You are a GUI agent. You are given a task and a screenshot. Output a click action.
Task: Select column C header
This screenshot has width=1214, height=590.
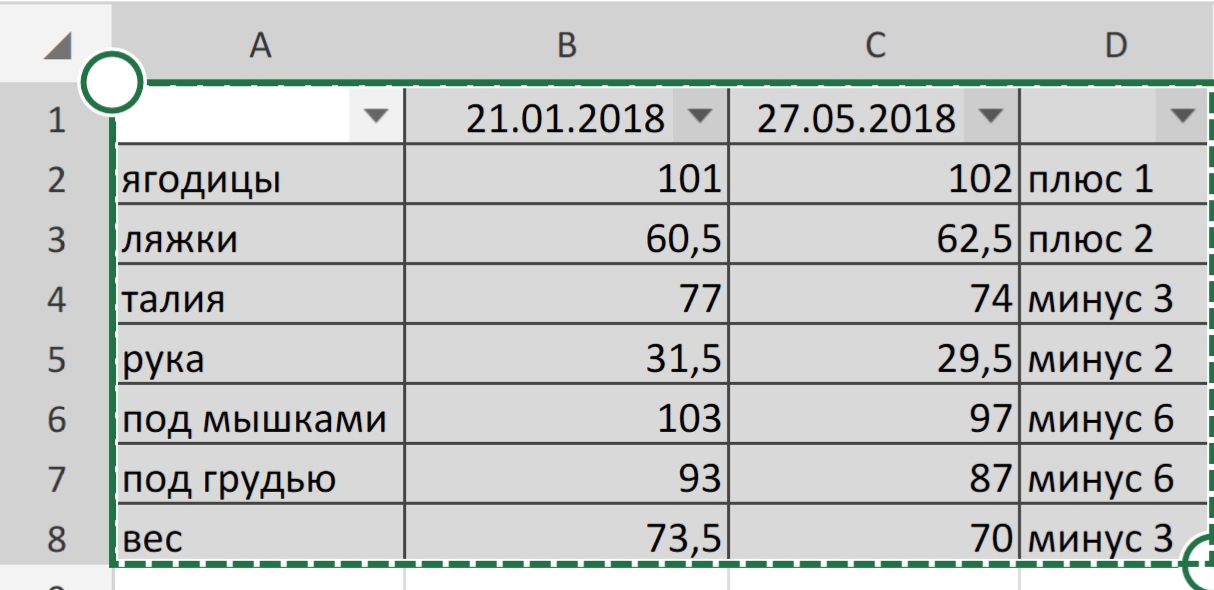point(874,46)
